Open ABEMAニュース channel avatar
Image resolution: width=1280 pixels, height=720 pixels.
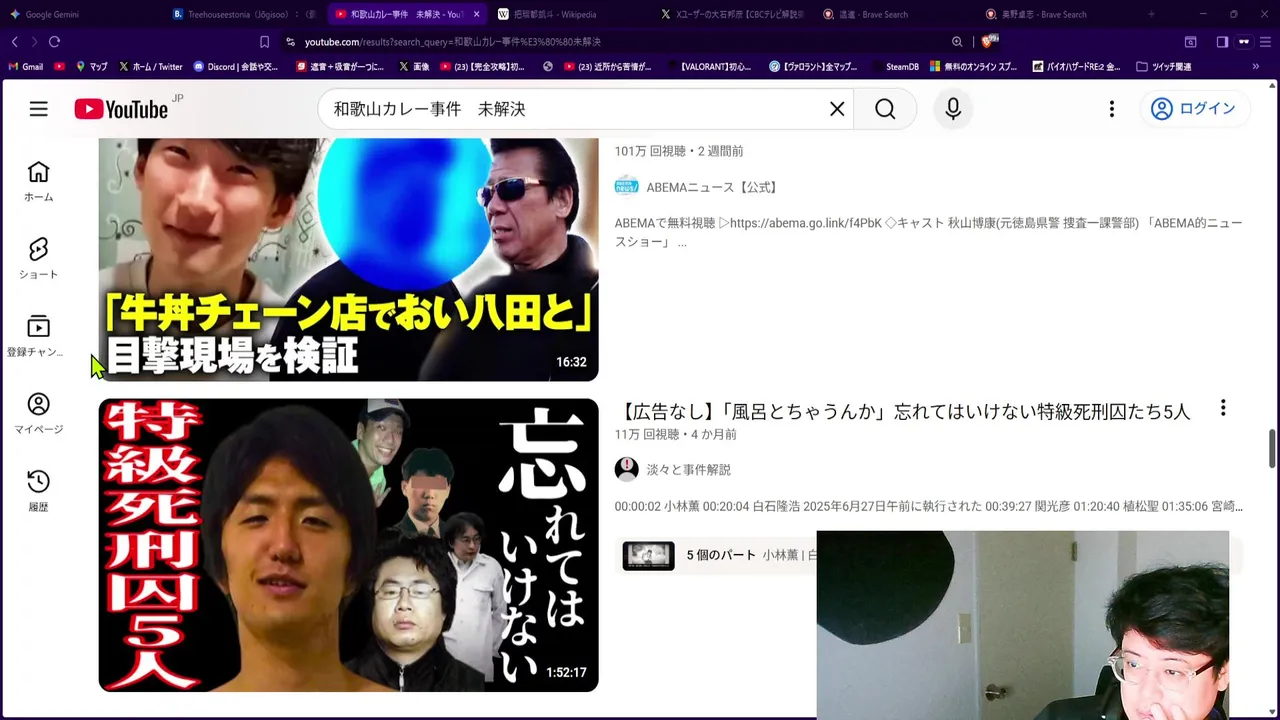coord(626,187)
